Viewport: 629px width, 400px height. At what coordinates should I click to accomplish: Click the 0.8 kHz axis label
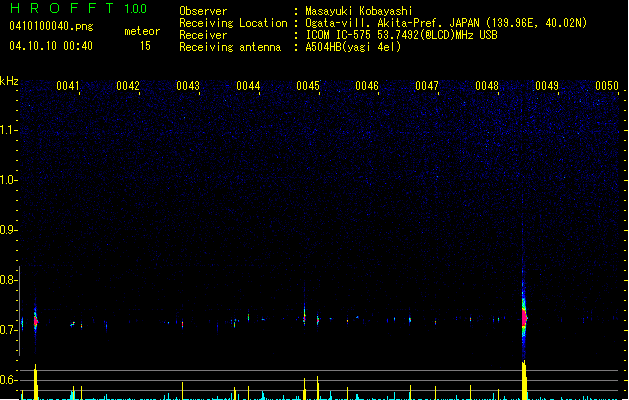8,280
